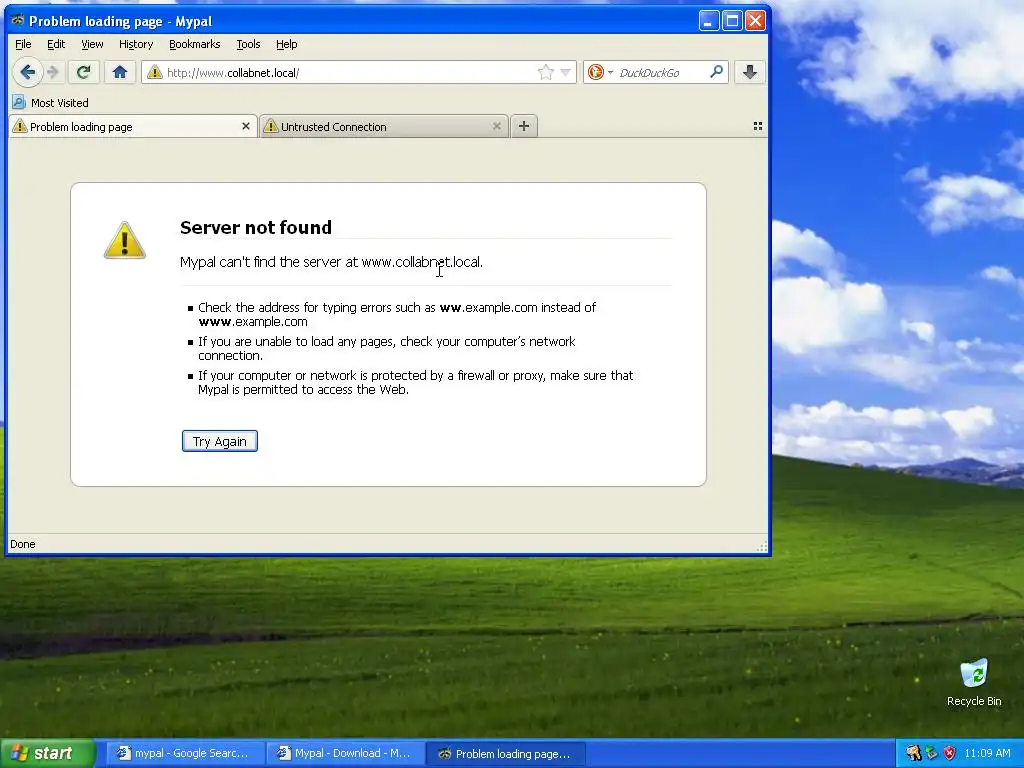Click the first system tray icon
The width and height of the screenshot is (1024, 768).
pyautogui.click(x=913, y=754)
